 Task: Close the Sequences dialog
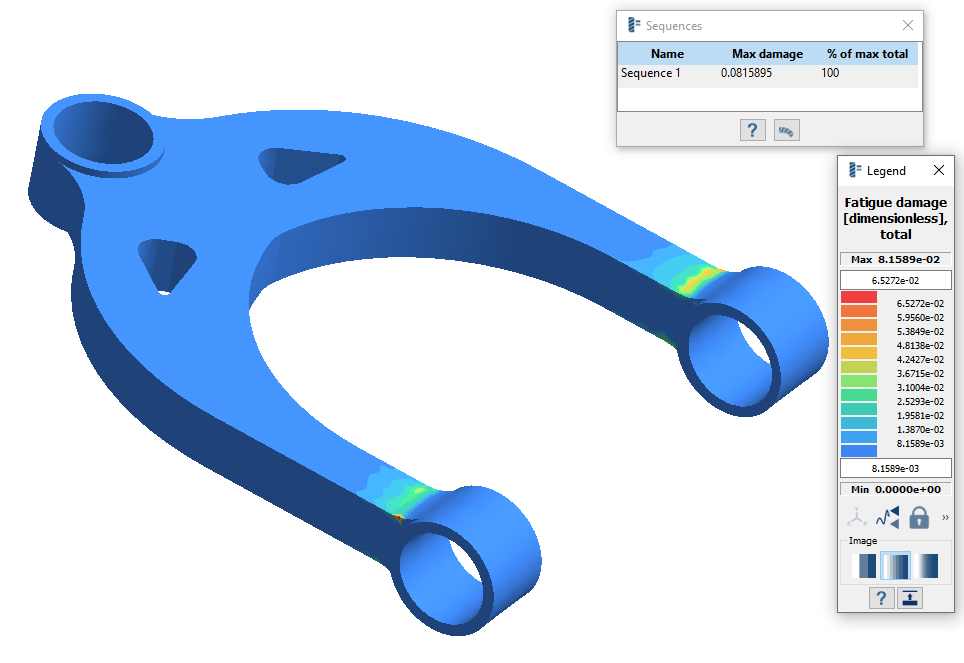tap(908, 26)
